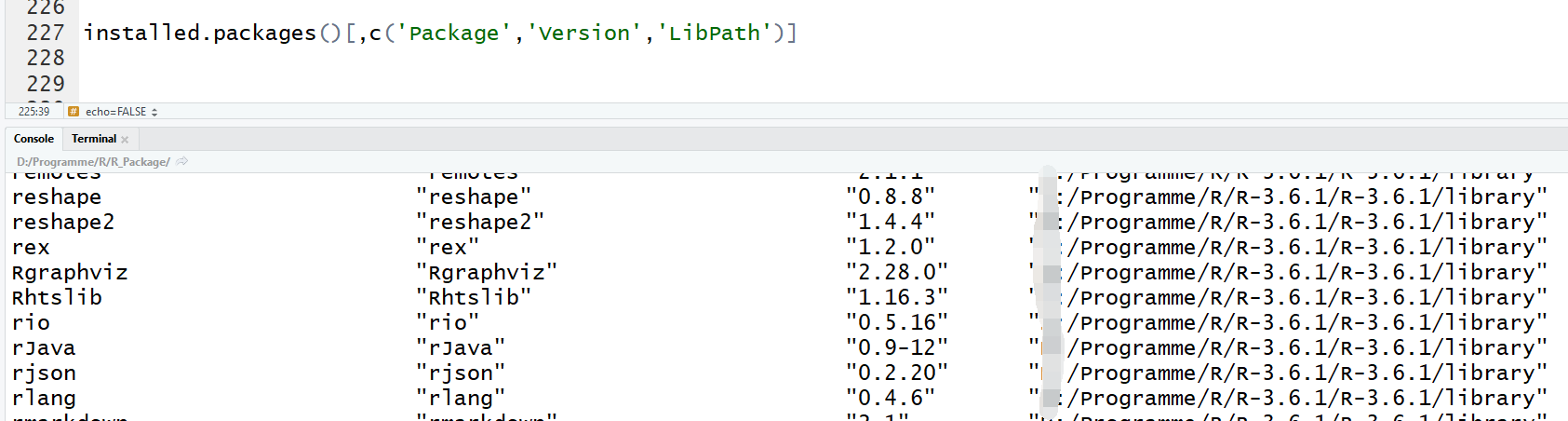1568x421 pixels.
Task: Click the 'LibPath' string in the code
Action: tap(714, 33)
